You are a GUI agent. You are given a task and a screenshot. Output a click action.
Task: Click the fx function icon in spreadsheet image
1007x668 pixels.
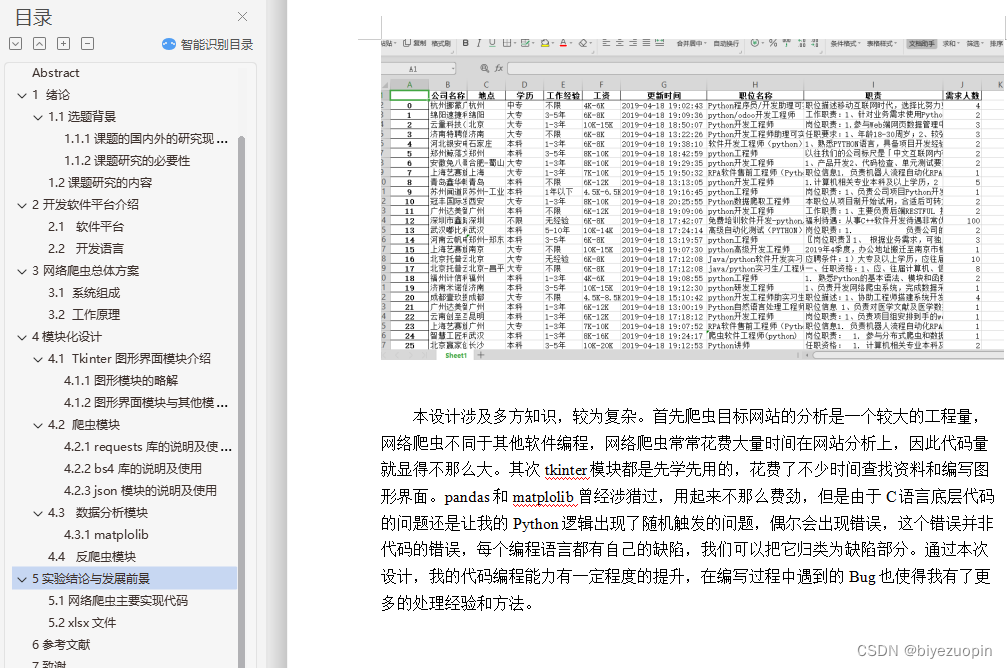click(x=498, y=68)
